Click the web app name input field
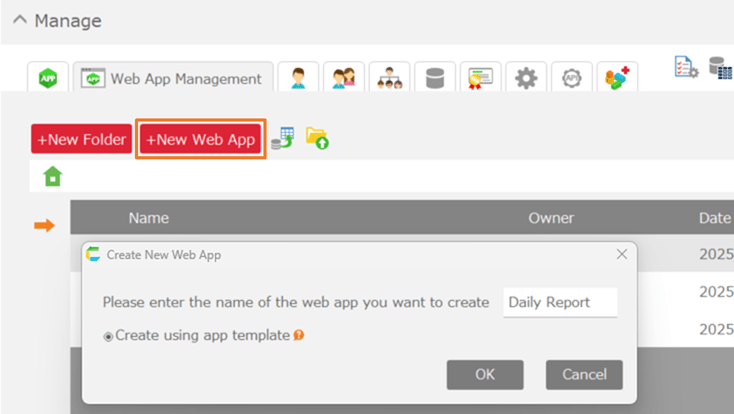The height and width of the screenshot is (414, 734). coord(559,302)
